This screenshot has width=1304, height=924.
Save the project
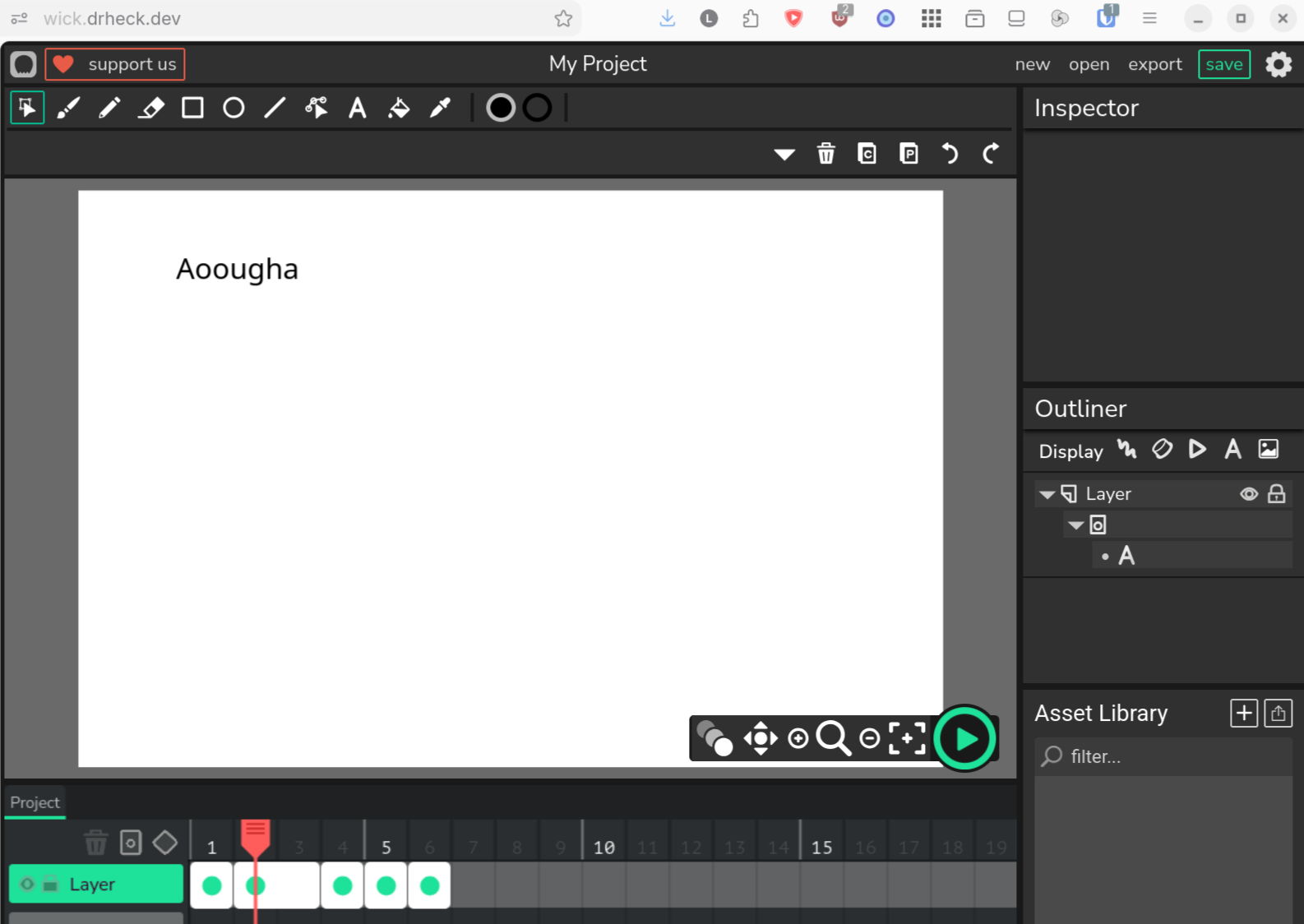tap(1224, 64)
